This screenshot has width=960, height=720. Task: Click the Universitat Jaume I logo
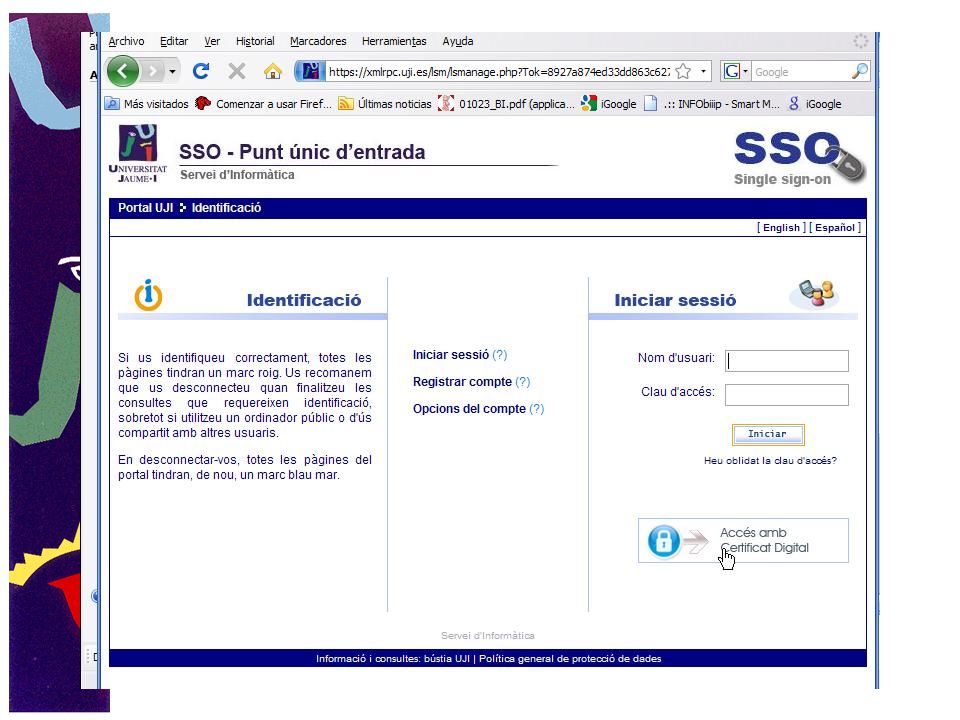(x=138, y=153)
